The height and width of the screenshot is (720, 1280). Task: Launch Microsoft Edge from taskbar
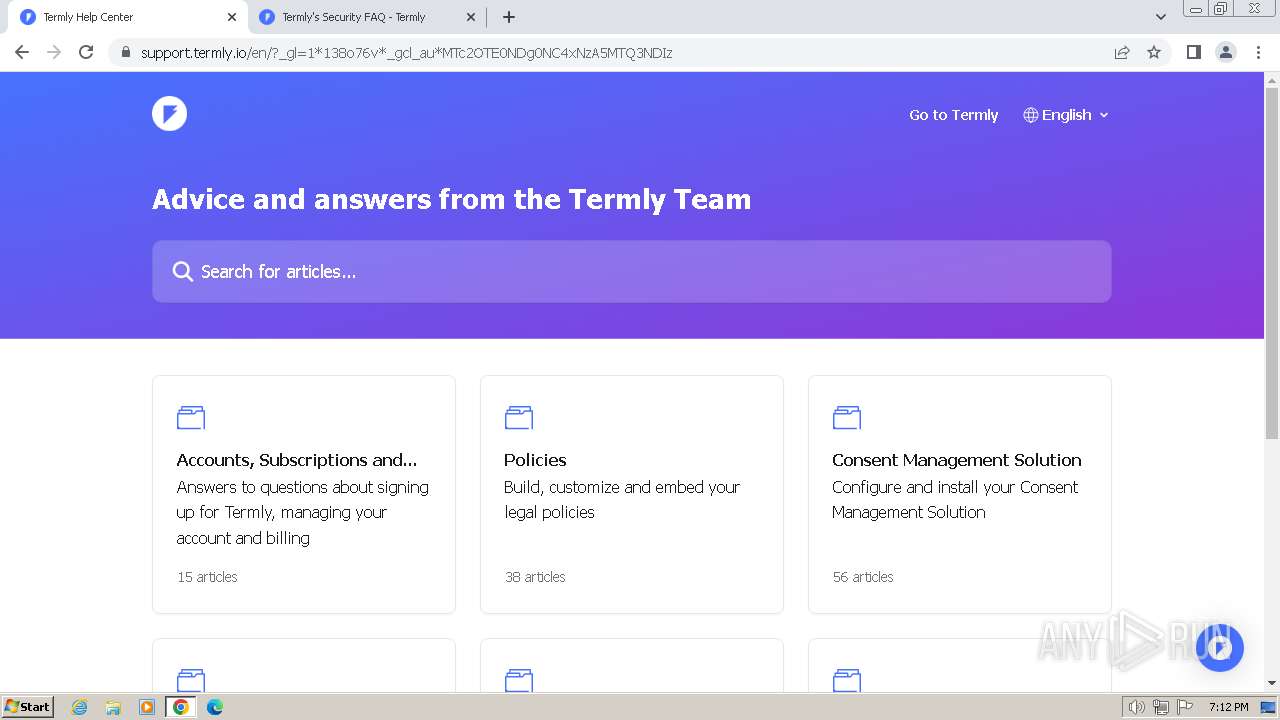(x=215, y=707)
